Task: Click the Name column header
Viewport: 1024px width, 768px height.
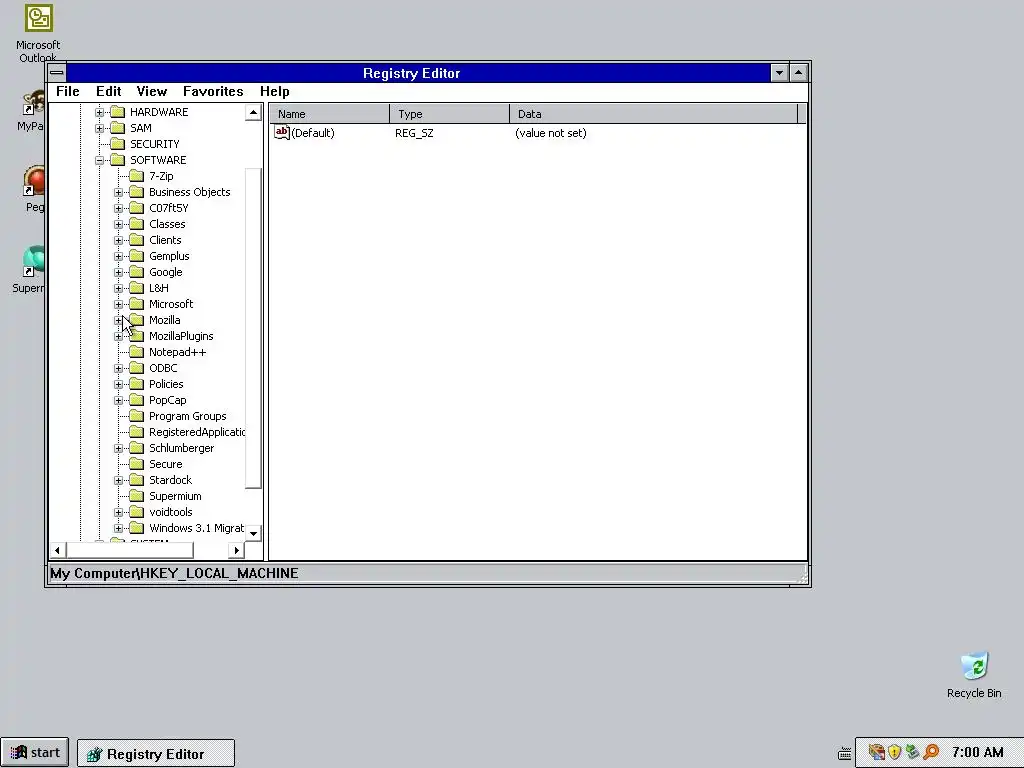Action: point(330,114)
